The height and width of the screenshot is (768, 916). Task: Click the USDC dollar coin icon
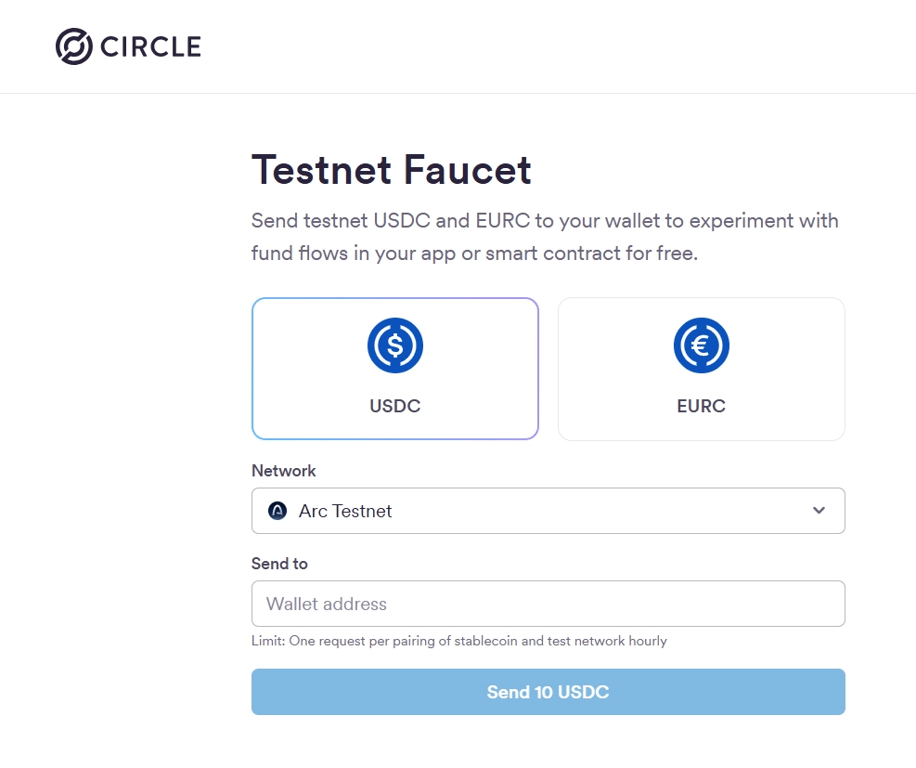point(395,346)
